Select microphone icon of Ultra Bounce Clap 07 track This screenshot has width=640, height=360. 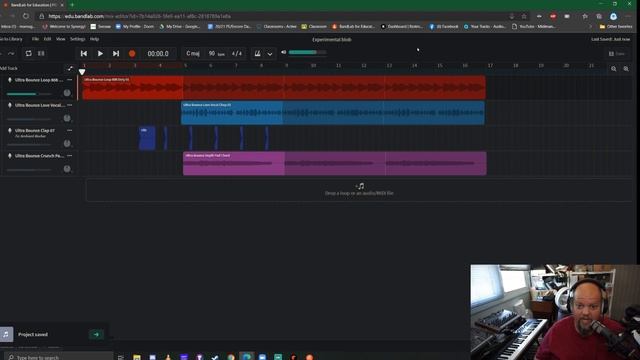click(10, 131)
